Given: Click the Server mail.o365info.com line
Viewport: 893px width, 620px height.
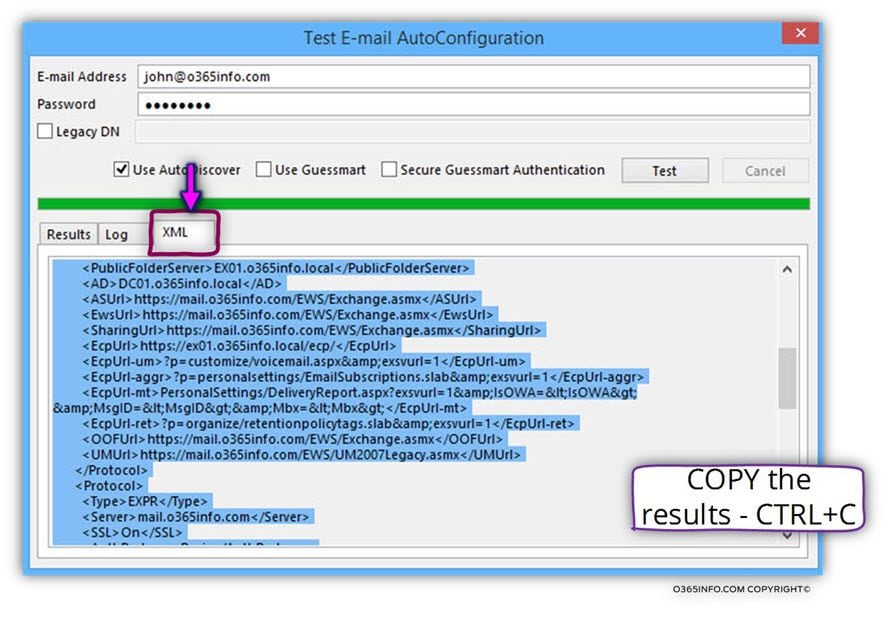Looking at the screenshot, I should (x=196, y=517).
